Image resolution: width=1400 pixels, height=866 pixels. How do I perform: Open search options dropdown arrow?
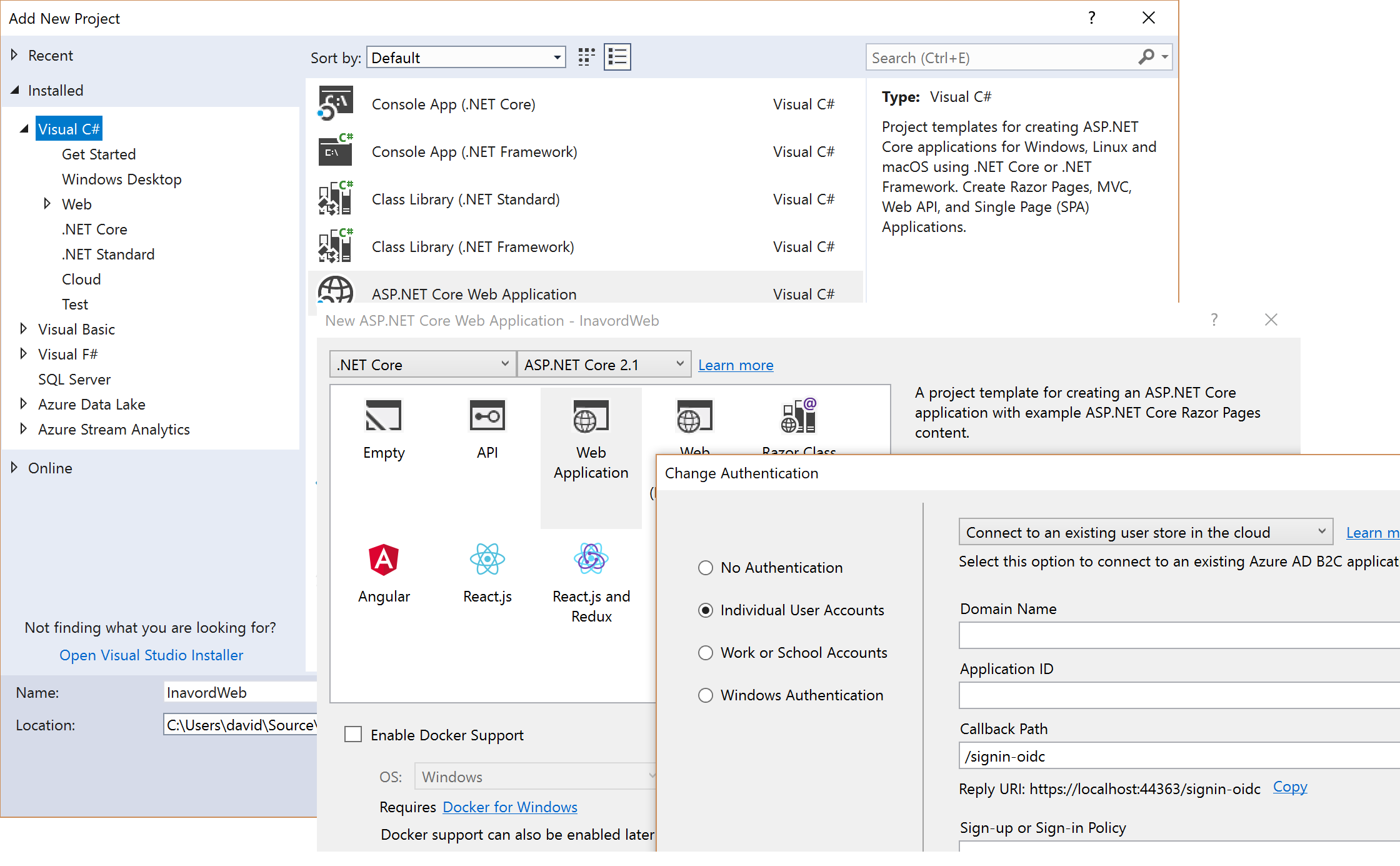tap(1164, 58)
